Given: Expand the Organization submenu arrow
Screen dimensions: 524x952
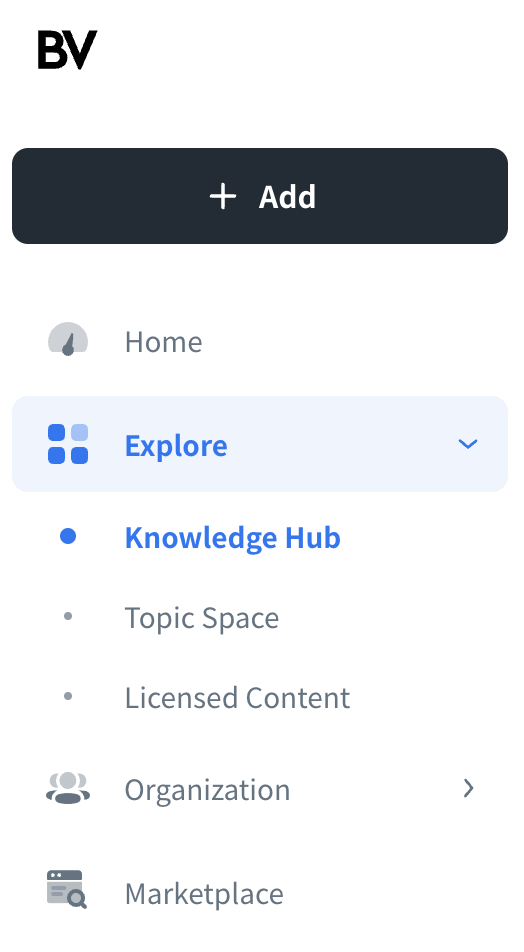Looking at the screenshot, I should (468, 788).
